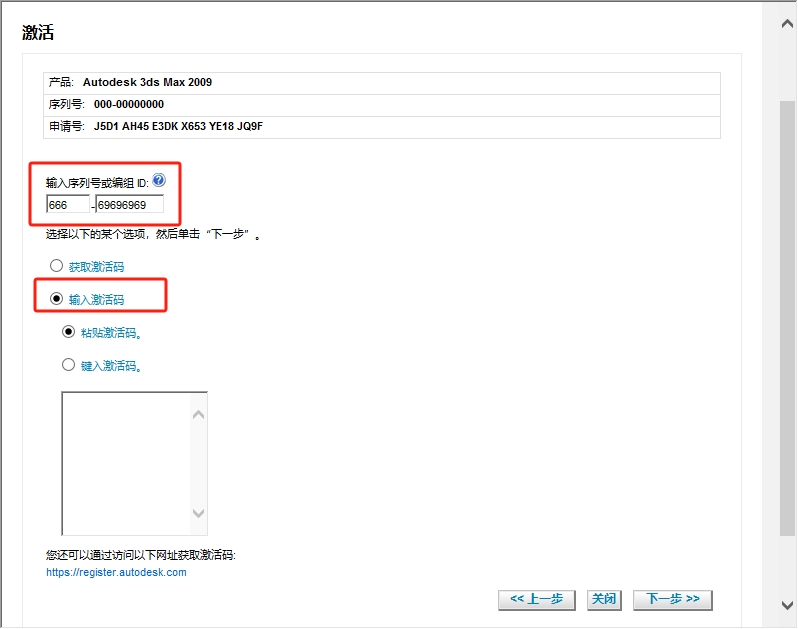Image resolution: width=798 pixels, height=629 pixels.
Task: Click the serial field containing 69696969
Action: pyautogui.click(x=129, y=205)
